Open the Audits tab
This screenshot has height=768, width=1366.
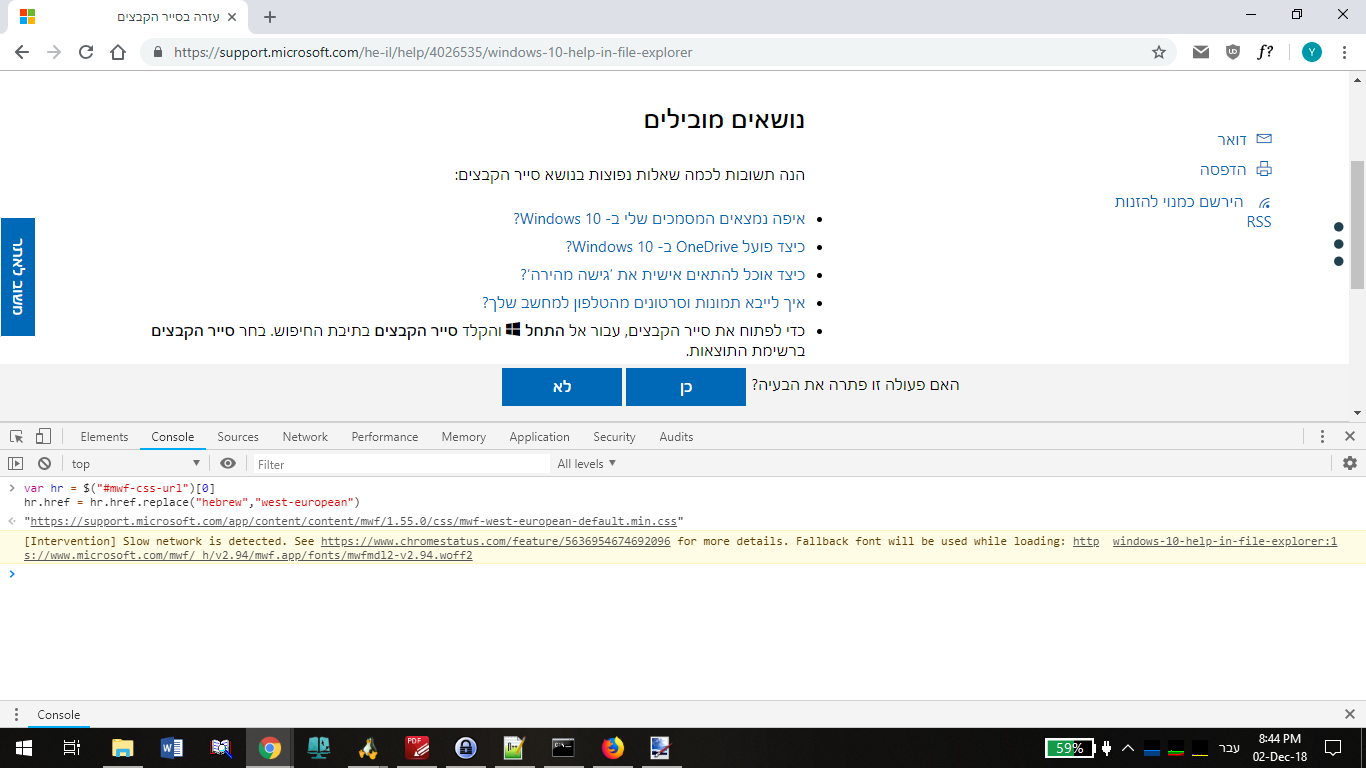pyautogui.click(x=676, y=437)
